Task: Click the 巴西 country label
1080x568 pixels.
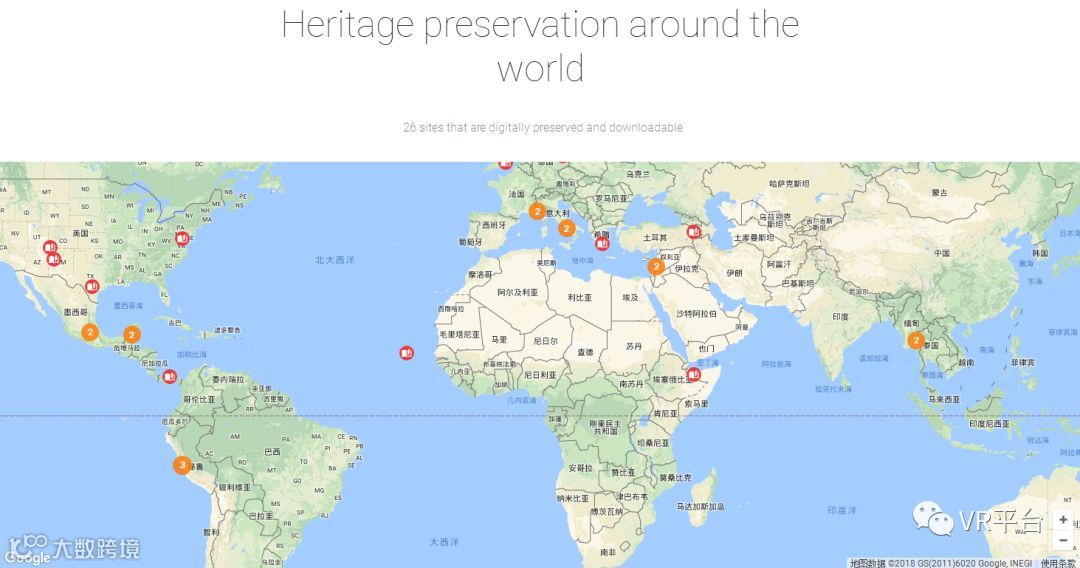Action: pos(272,452)
